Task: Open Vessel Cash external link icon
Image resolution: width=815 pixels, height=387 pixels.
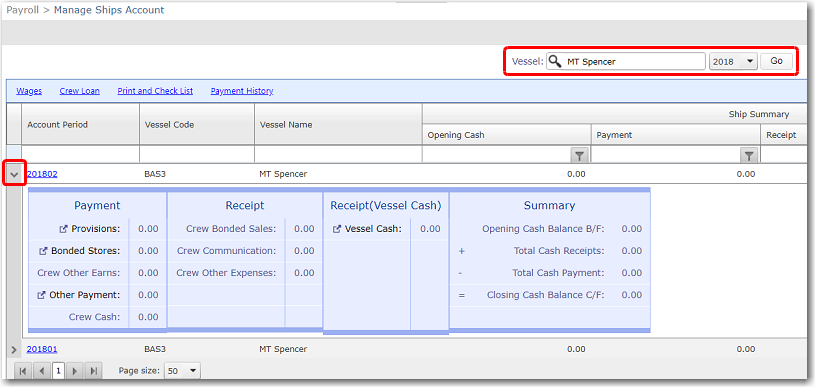Action: coord(337,229)
